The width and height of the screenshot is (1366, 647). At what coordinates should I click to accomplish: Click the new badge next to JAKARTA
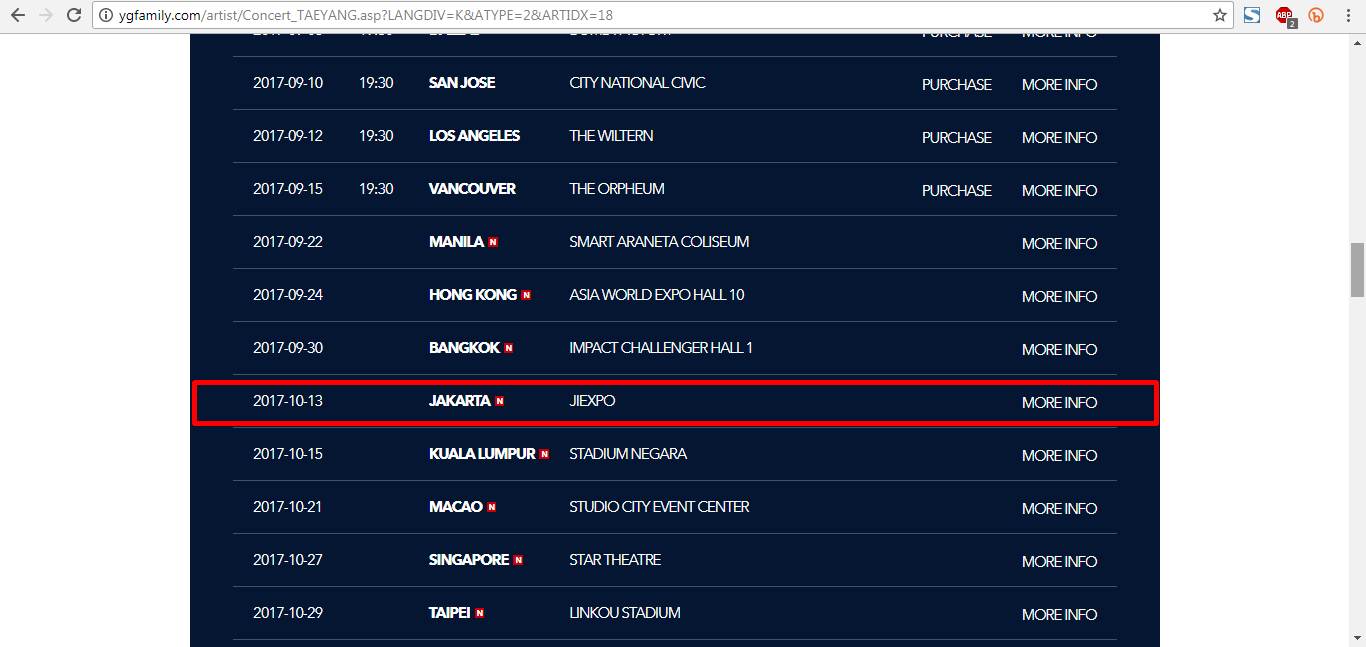(500, 401)
